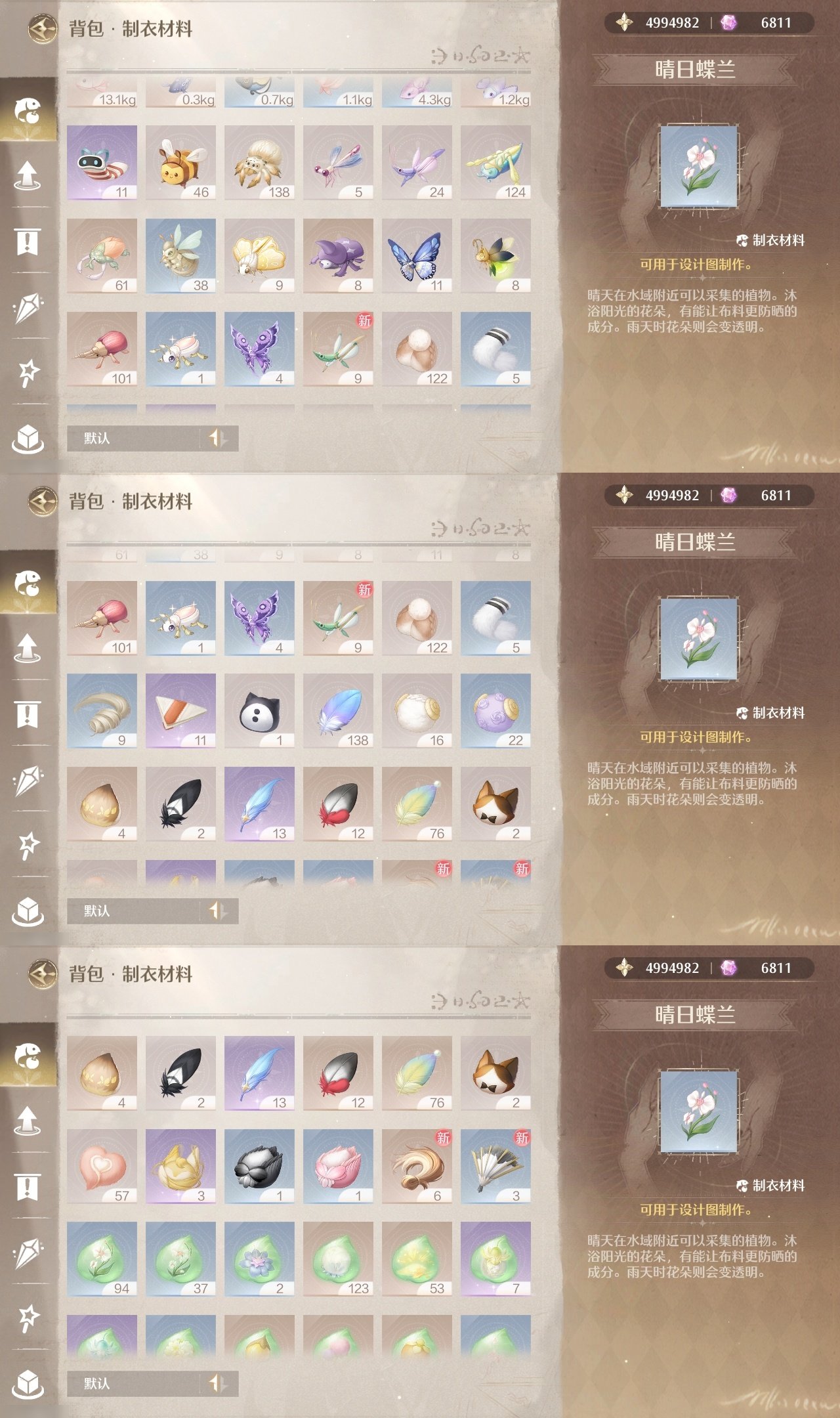840x1418 pixels.
Task: Select the green bubble material showing 123
Action: coord(338,1259)
